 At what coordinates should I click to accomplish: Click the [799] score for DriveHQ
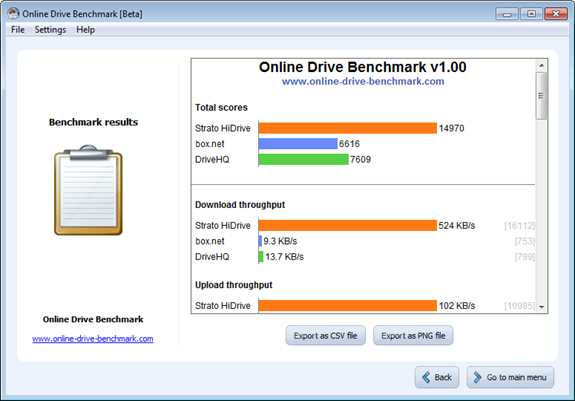525,257
